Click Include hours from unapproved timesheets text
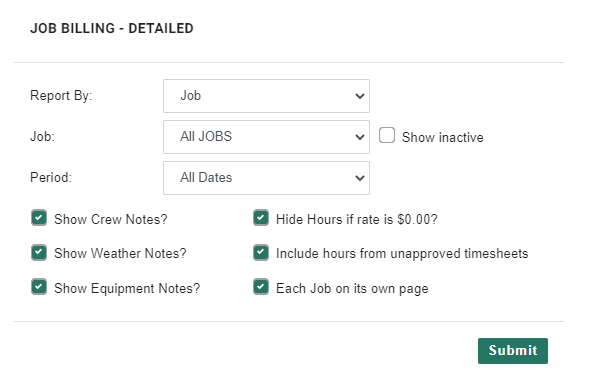 pyautogui.click(x=402, y=254)
